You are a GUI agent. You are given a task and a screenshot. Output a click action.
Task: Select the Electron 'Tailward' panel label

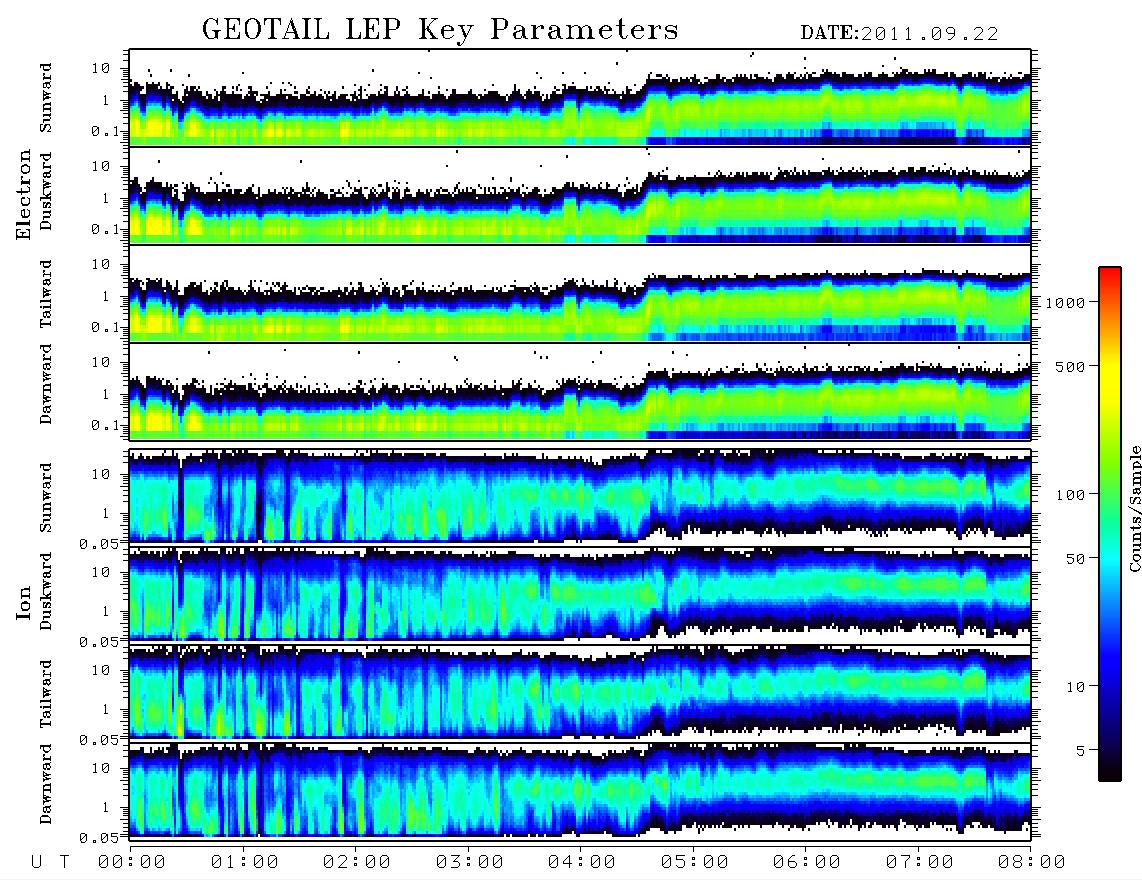point(46,293)
